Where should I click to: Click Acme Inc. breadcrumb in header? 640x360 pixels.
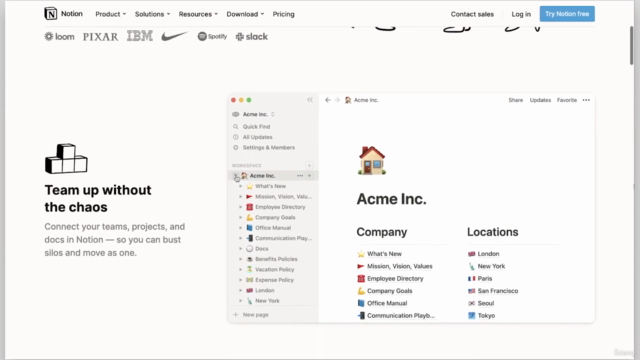362,100
